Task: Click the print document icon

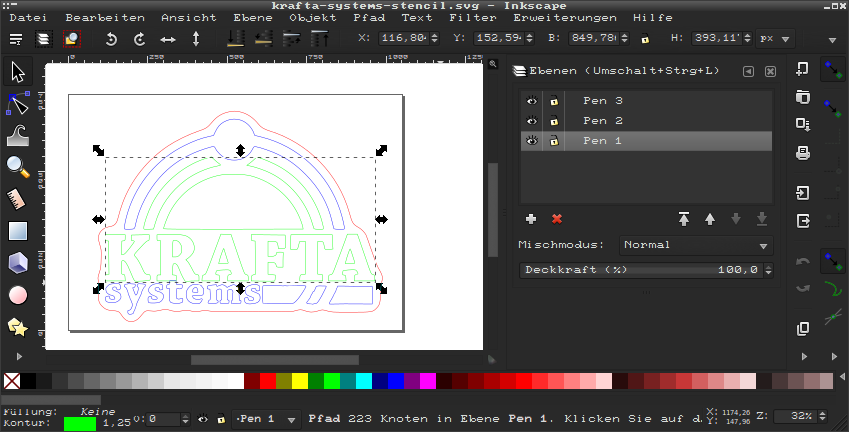Action: point(802,153)
